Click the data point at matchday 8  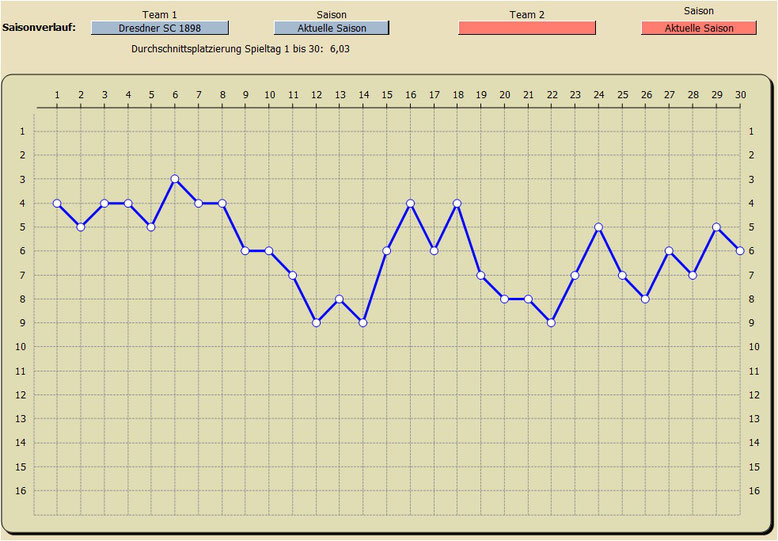click(x=222, y=203)
